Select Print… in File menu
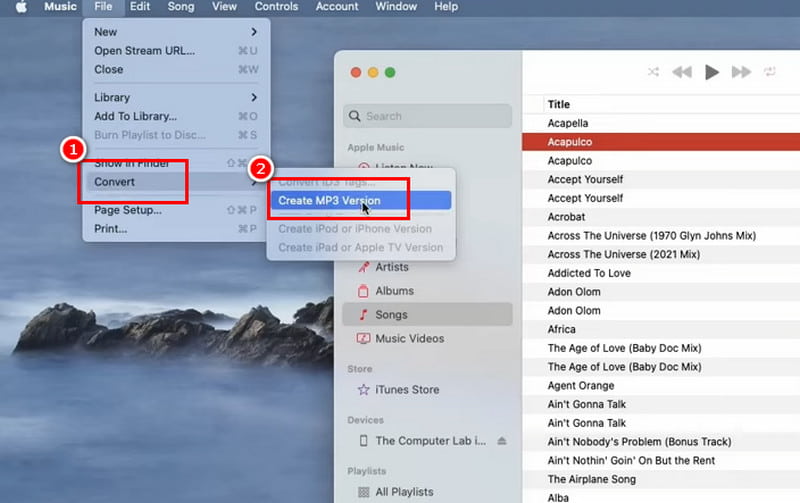 (x=176, y=229)
